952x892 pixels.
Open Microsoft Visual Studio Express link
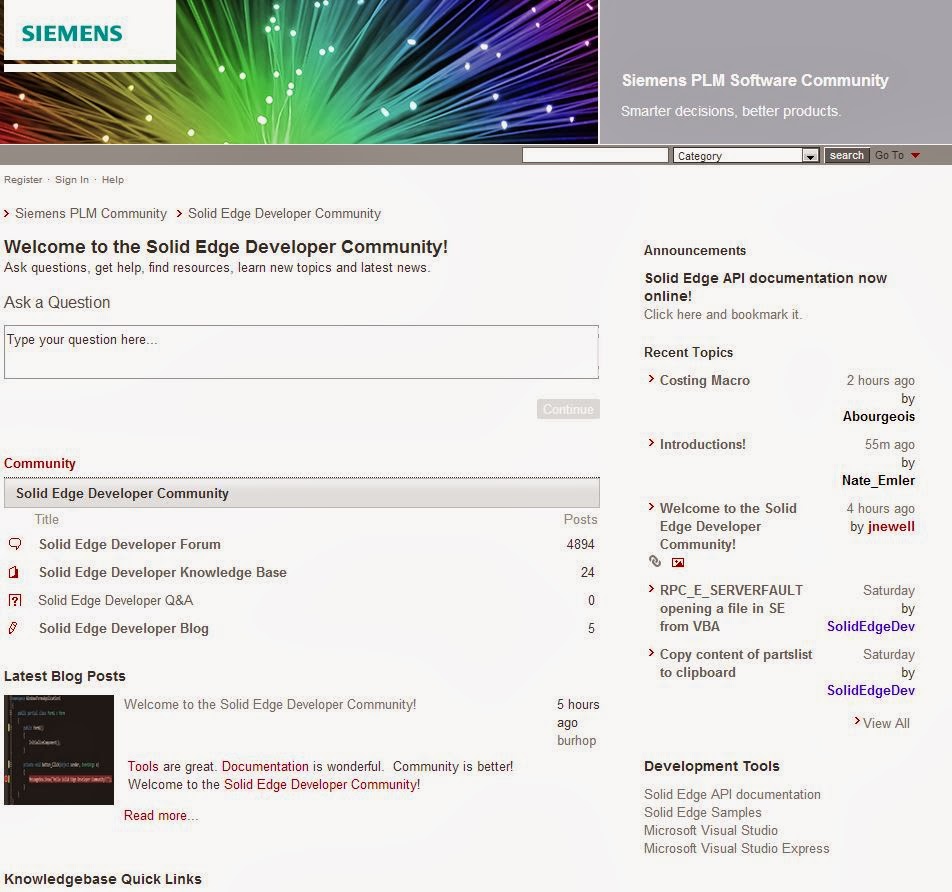click(x=736, y=848)
